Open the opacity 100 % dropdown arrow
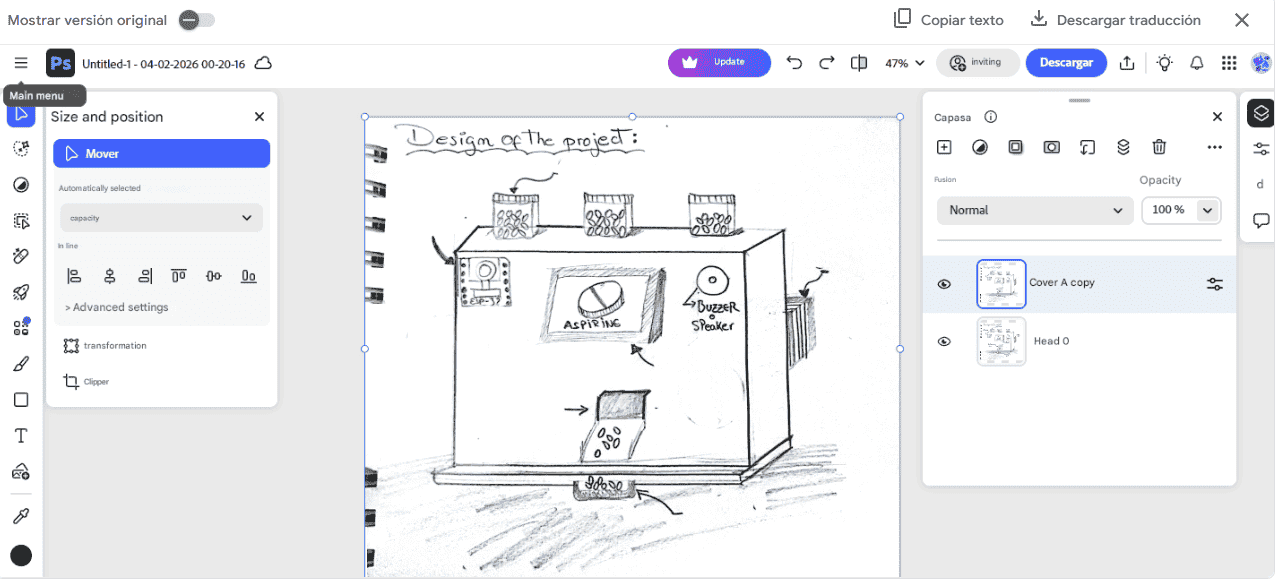This screenshot has width=1277, height=583. click(1209, 210)
